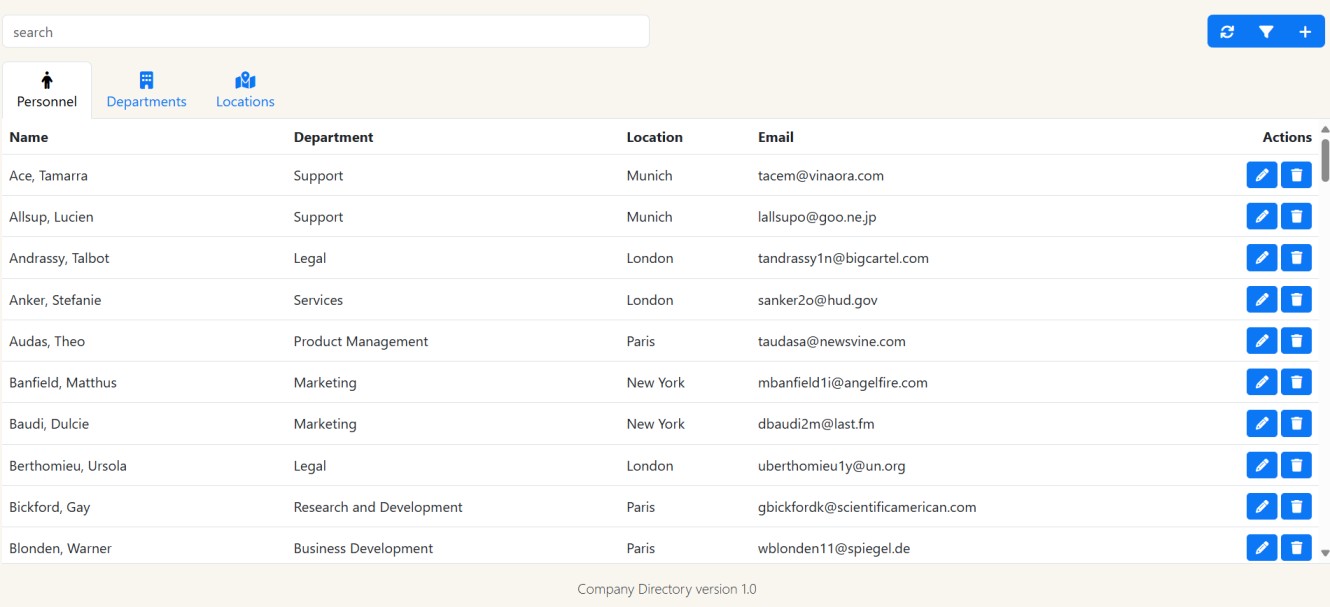Screen dimensions: 1330x607
Task: Click the refresh icon in the toolbar
Action: click(x=1228, y=31)
